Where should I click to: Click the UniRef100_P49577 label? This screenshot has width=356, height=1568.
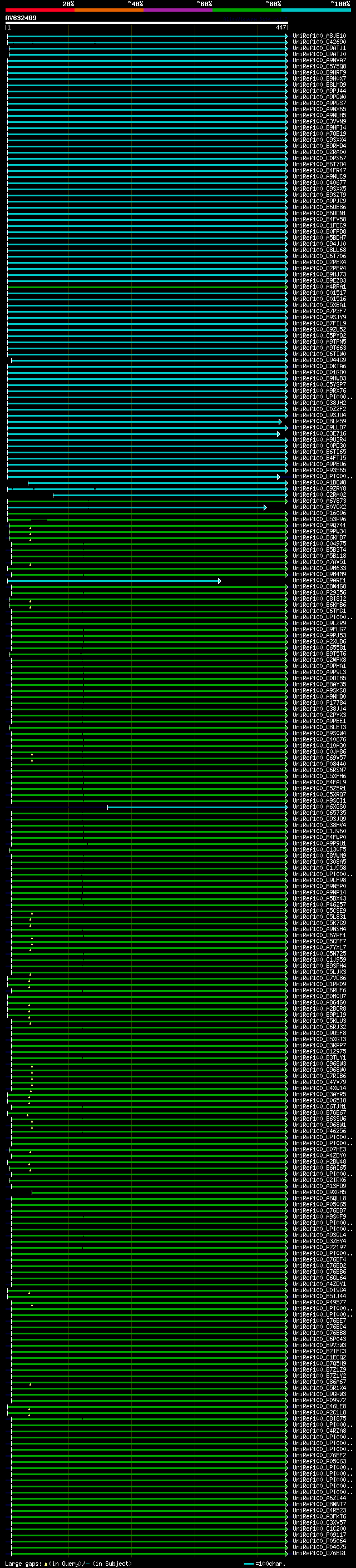point(319,1303)
